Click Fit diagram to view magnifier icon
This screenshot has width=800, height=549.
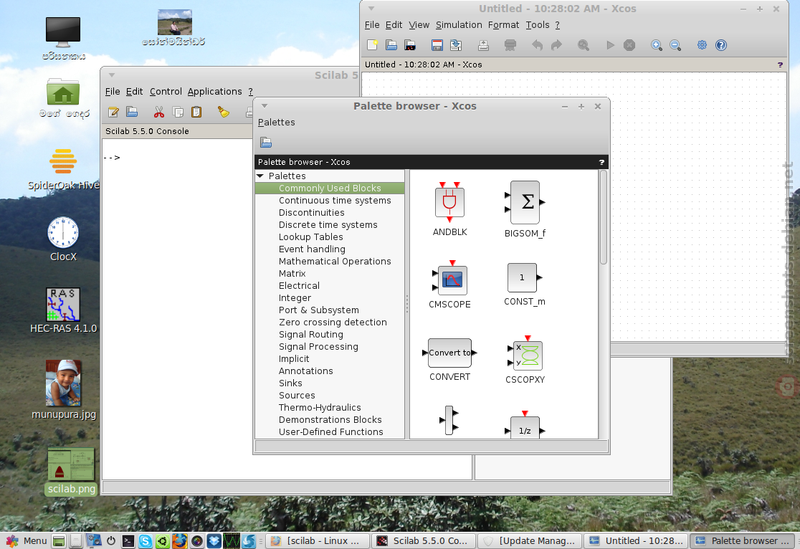583,45
